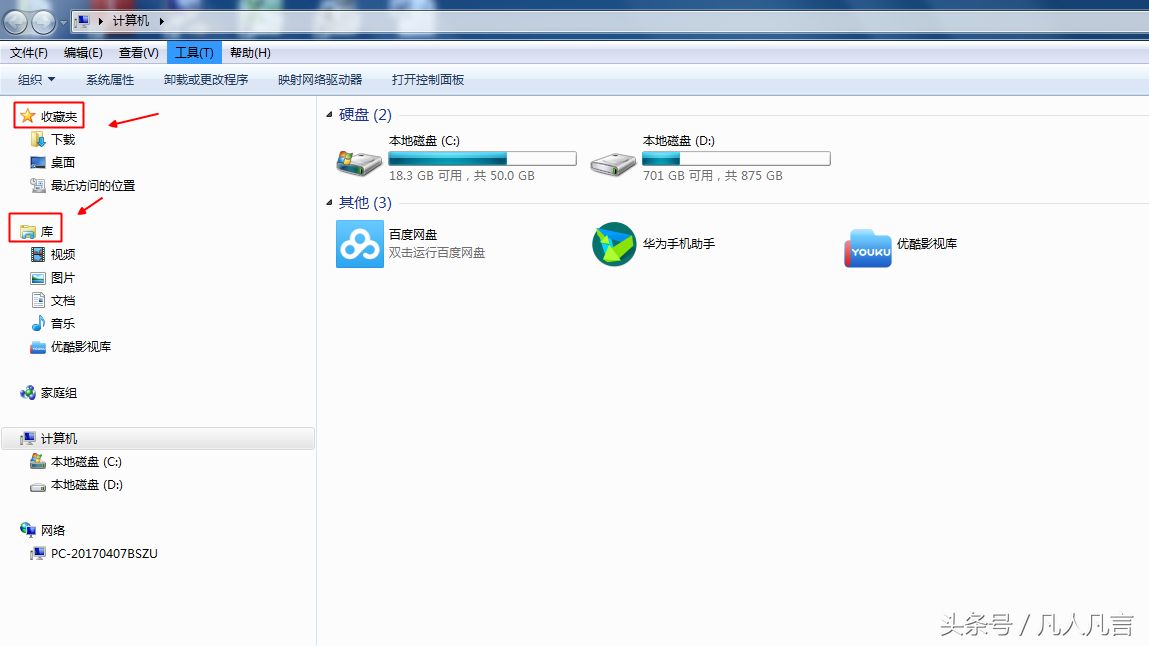Open 本地磁盘 (C:) in sidebar tree
This screenshot has height=646, width=1149.
[86, 462]
